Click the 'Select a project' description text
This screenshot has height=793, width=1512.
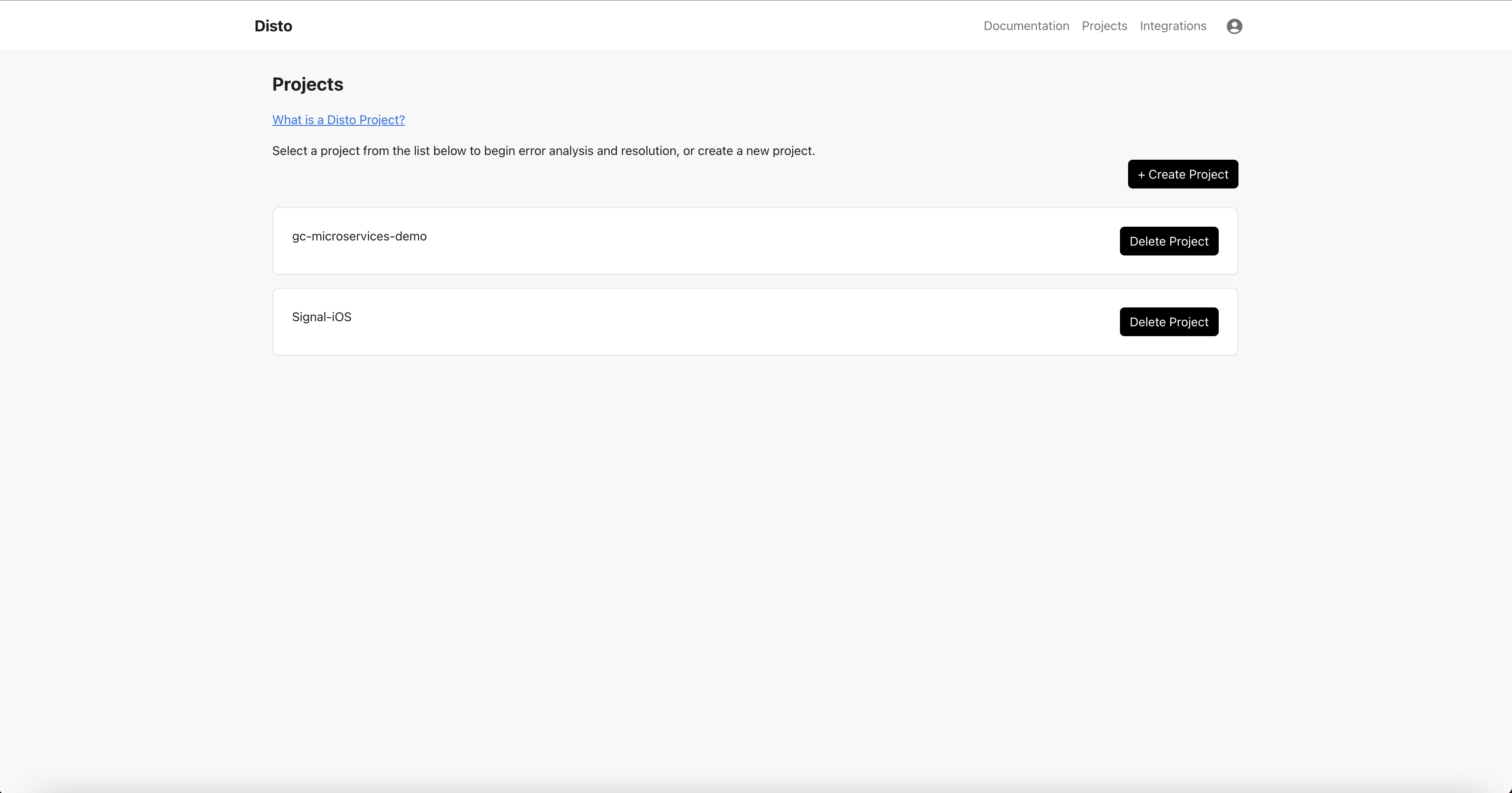543,151
